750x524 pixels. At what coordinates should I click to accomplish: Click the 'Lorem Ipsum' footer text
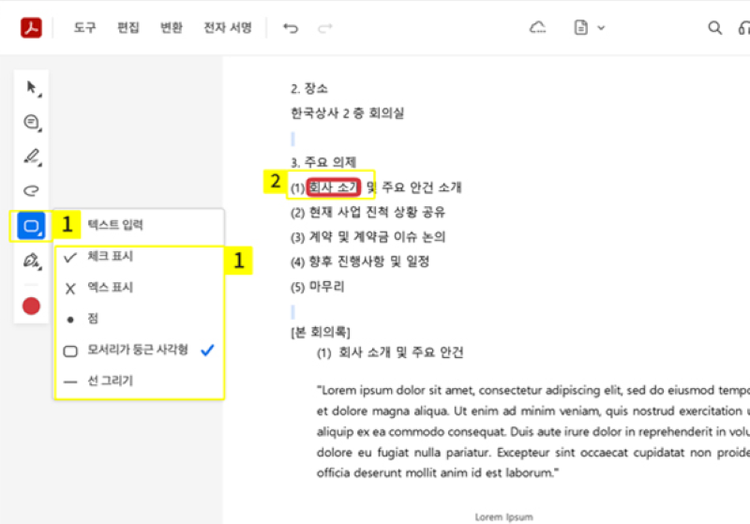(504, 517)
